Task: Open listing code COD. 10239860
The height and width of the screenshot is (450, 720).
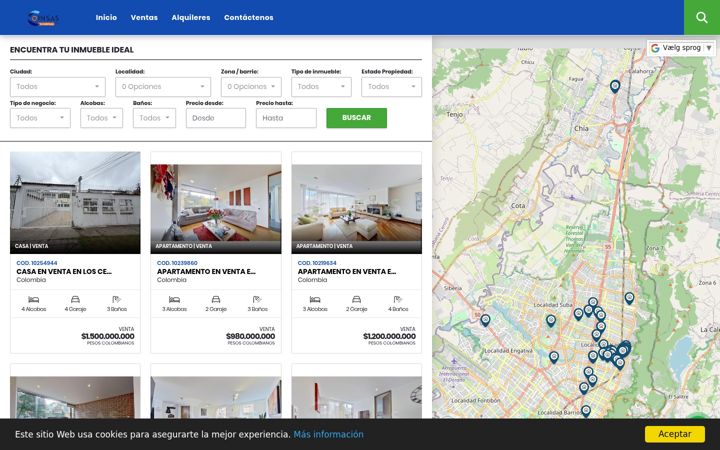Action: (x=177, y=263)
